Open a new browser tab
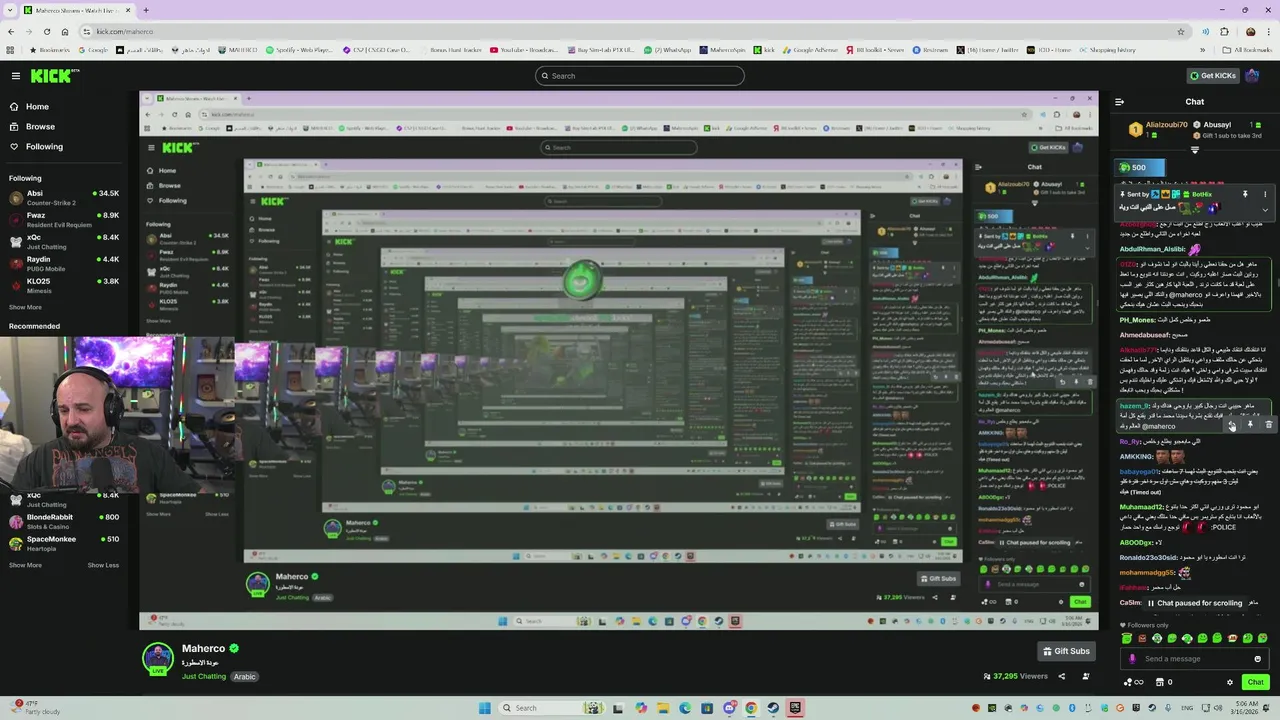The height and width of the screenshot is (720, 1280). coord(146,10)
